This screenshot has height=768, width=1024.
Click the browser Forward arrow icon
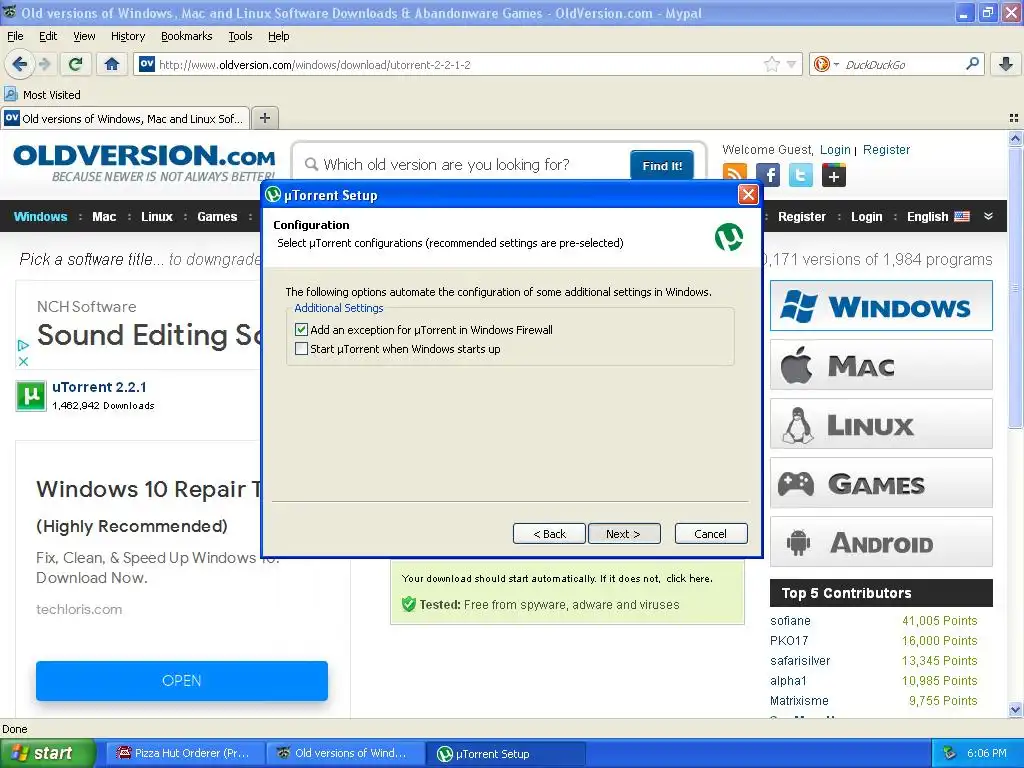tap(44, 64)
